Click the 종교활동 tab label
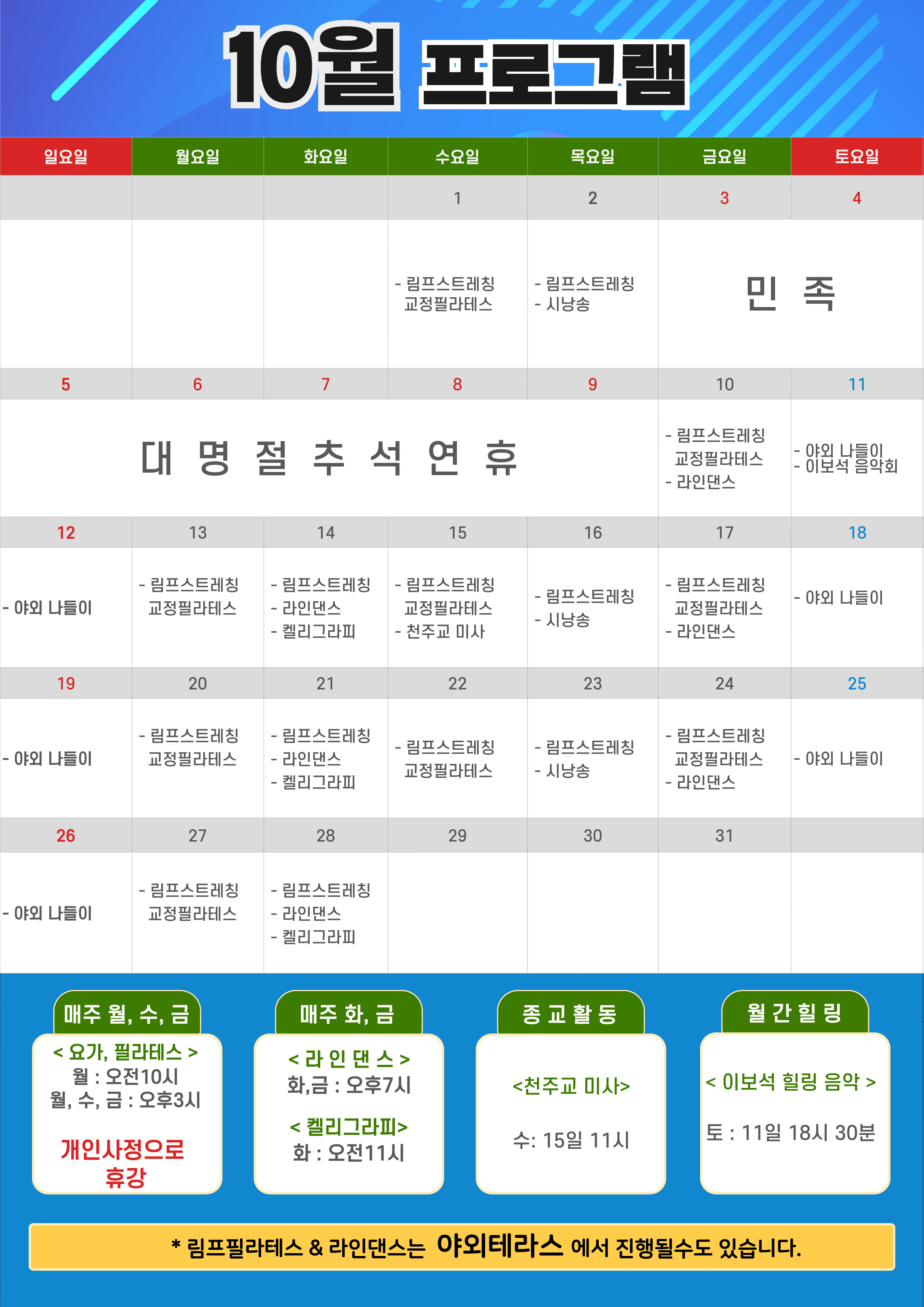Viewport: 924px width, 1307px height. (x=570, y=1014)
